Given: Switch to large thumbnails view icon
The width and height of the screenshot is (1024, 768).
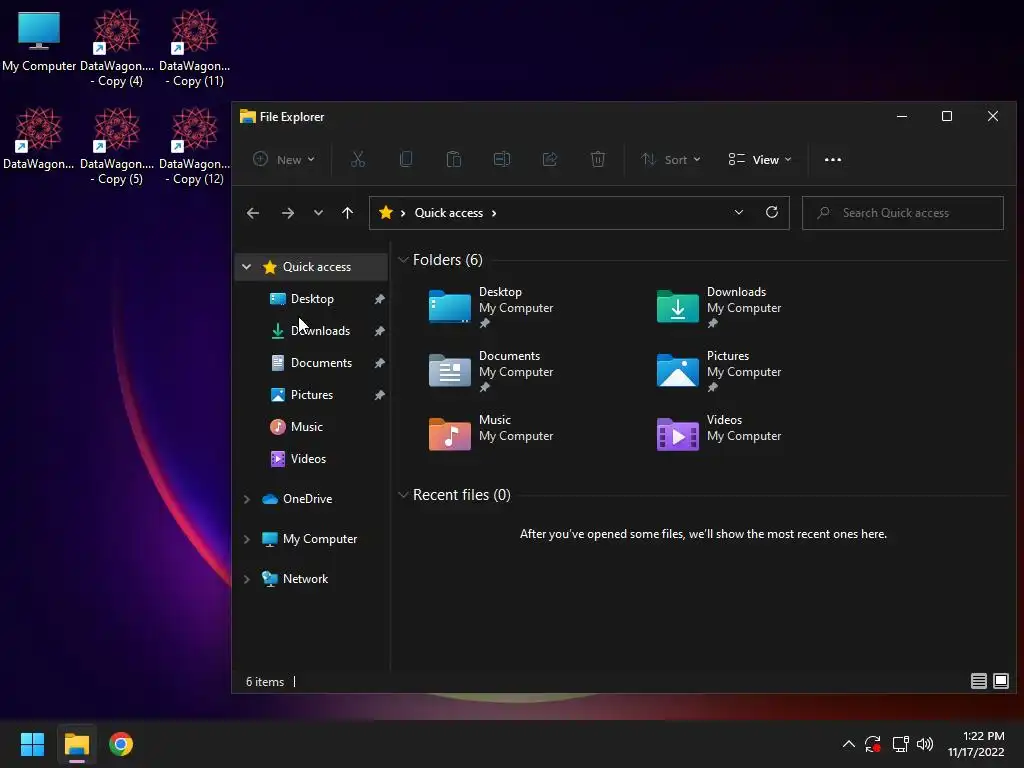Looking at the screenshot, I should click(x=1000, y=681).
